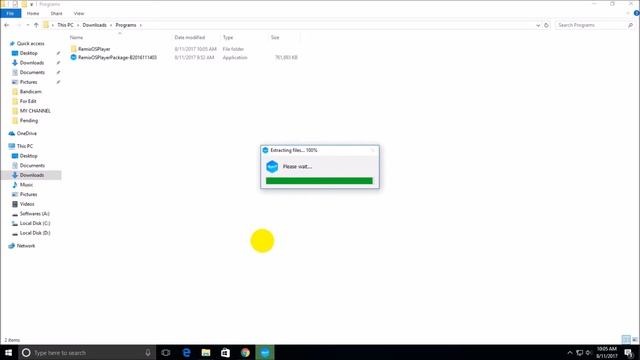Go back with the back arrow

point(7,25)
